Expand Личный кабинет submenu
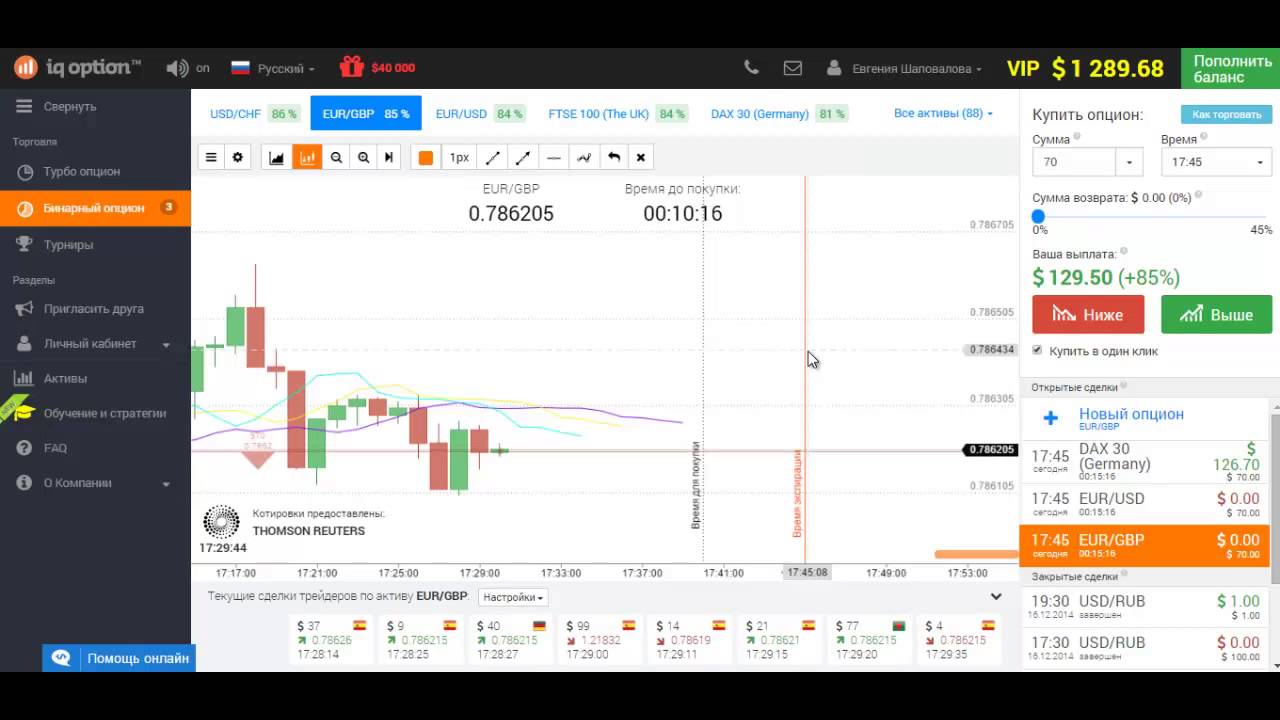This screenshot has width=1280, height=720. (95, 344)
